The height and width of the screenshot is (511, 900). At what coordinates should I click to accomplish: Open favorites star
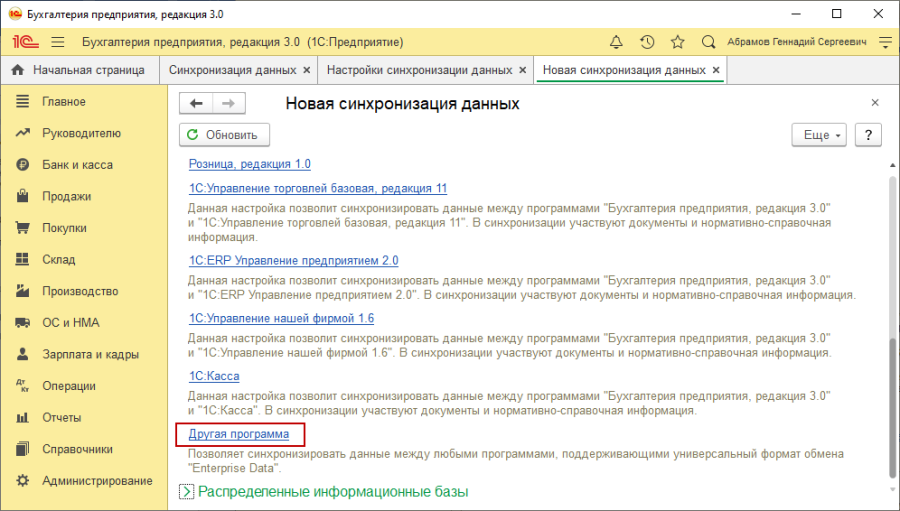(678, 42)
